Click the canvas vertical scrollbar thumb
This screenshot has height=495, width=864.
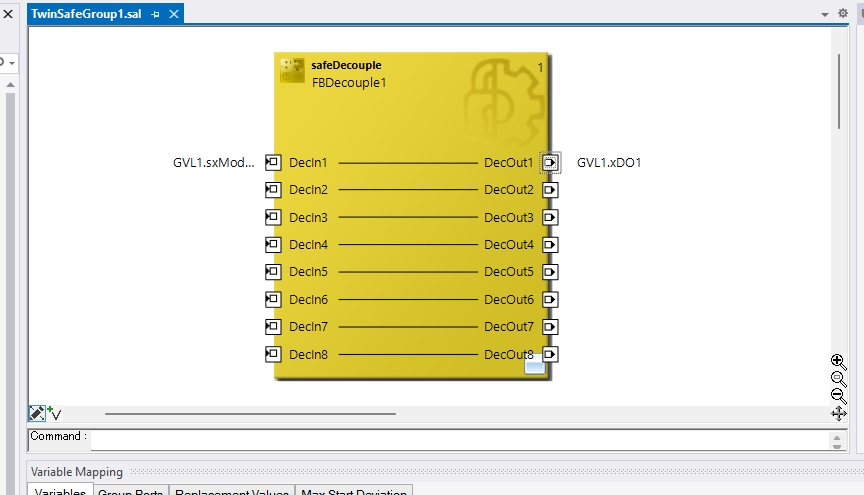click(x=839, y=92)
